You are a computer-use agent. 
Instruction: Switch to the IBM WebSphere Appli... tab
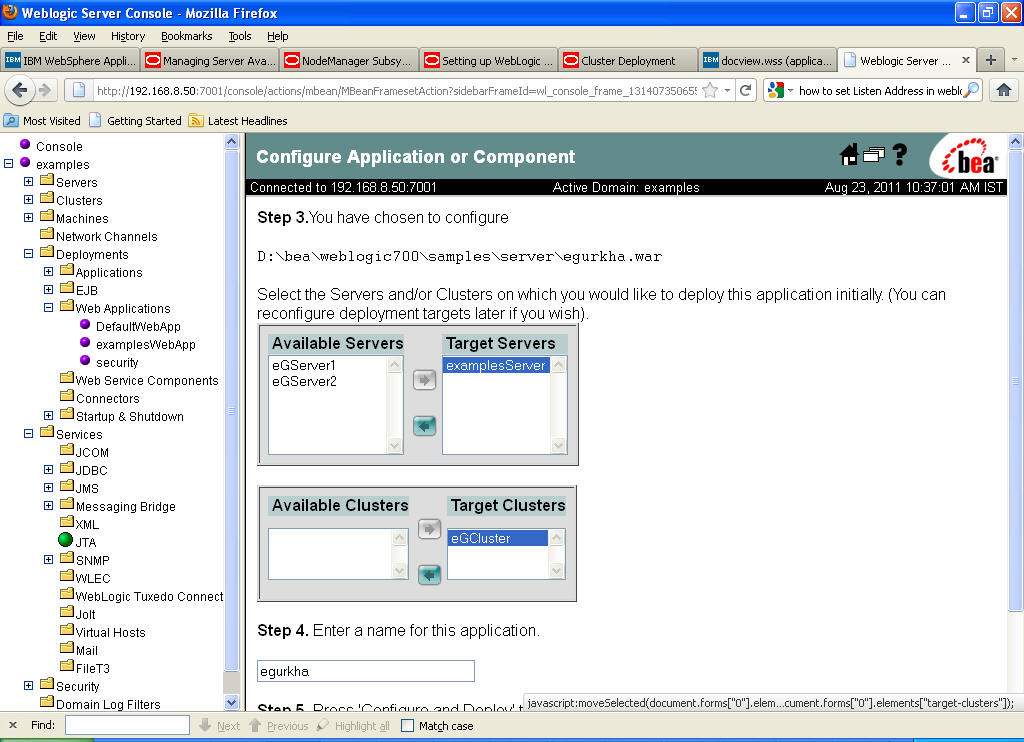[x=71, y=61]
